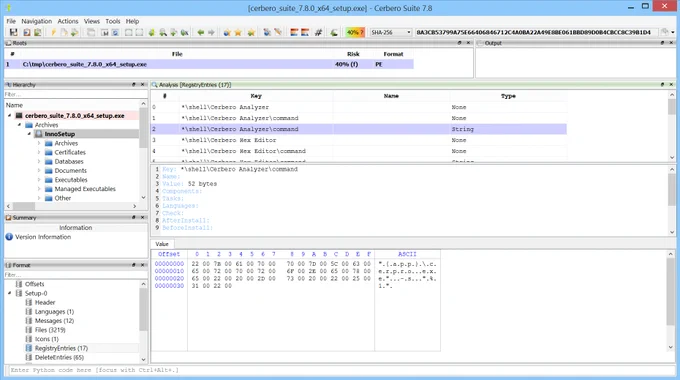Open the Help menu
The height and width of the screenshot is (380, 680).
point(132,21)
